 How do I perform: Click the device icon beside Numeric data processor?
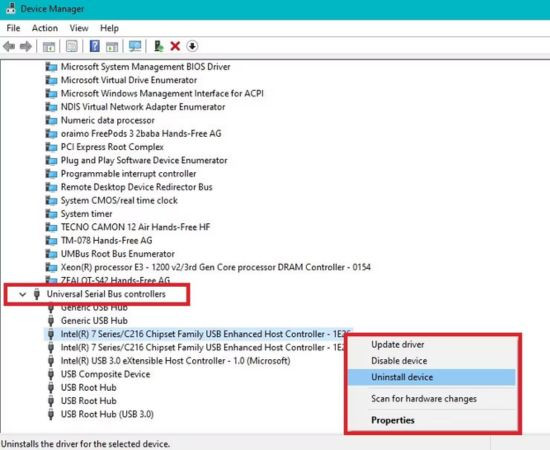click(x=51, y=120)
